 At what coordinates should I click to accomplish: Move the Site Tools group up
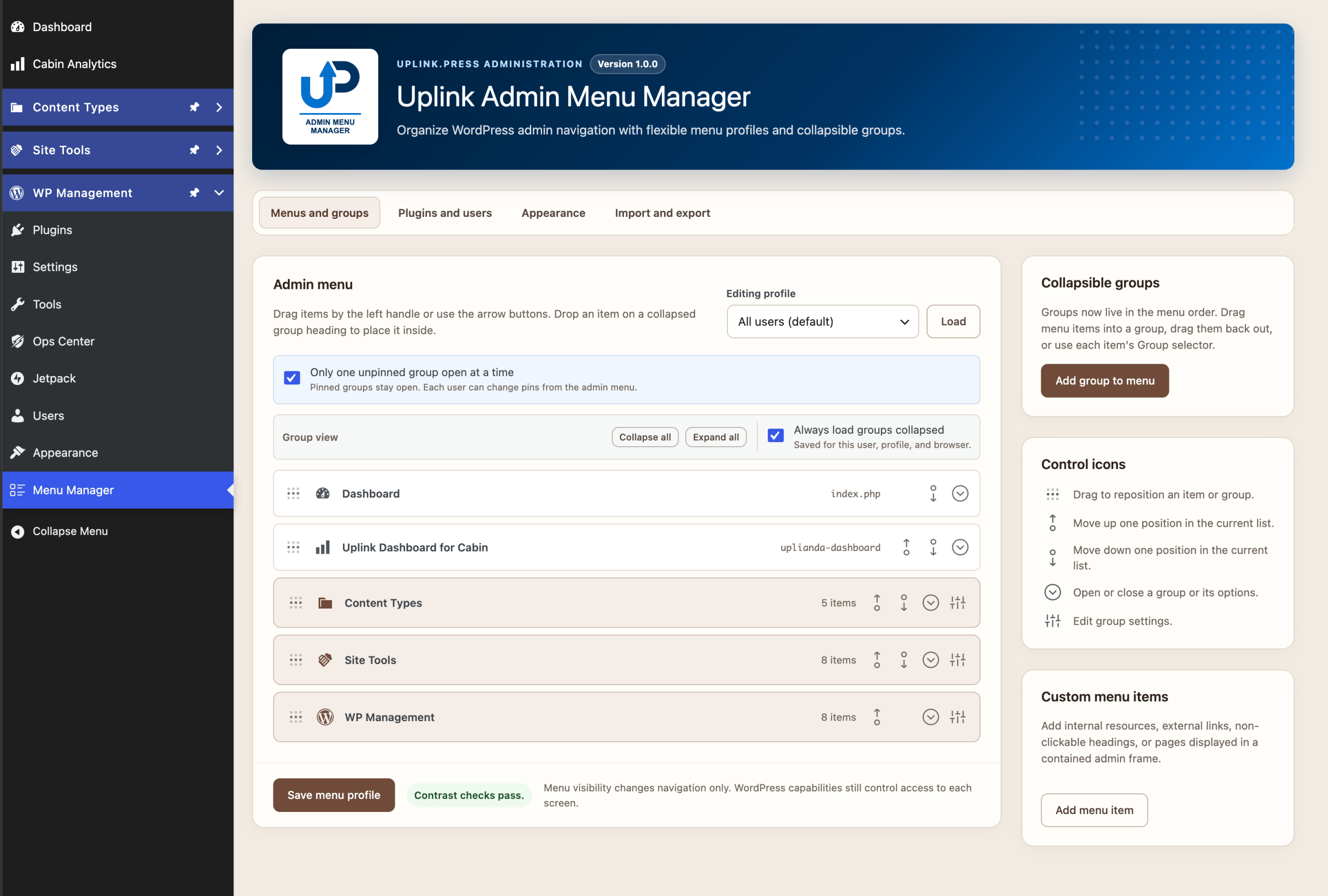(877, 660)
